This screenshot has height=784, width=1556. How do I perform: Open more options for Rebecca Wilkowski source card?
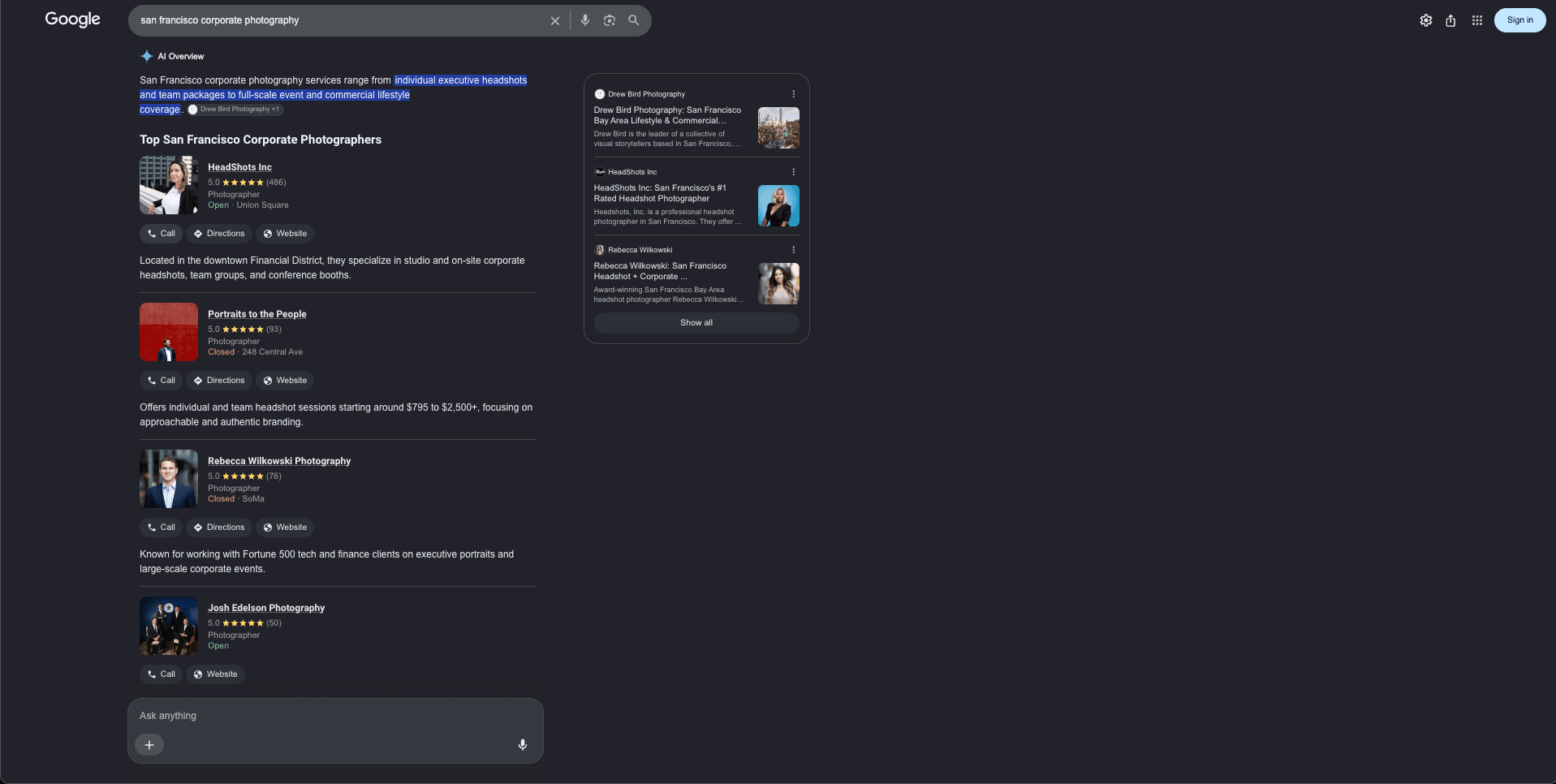pyautogui.click(x=794, y=250)
